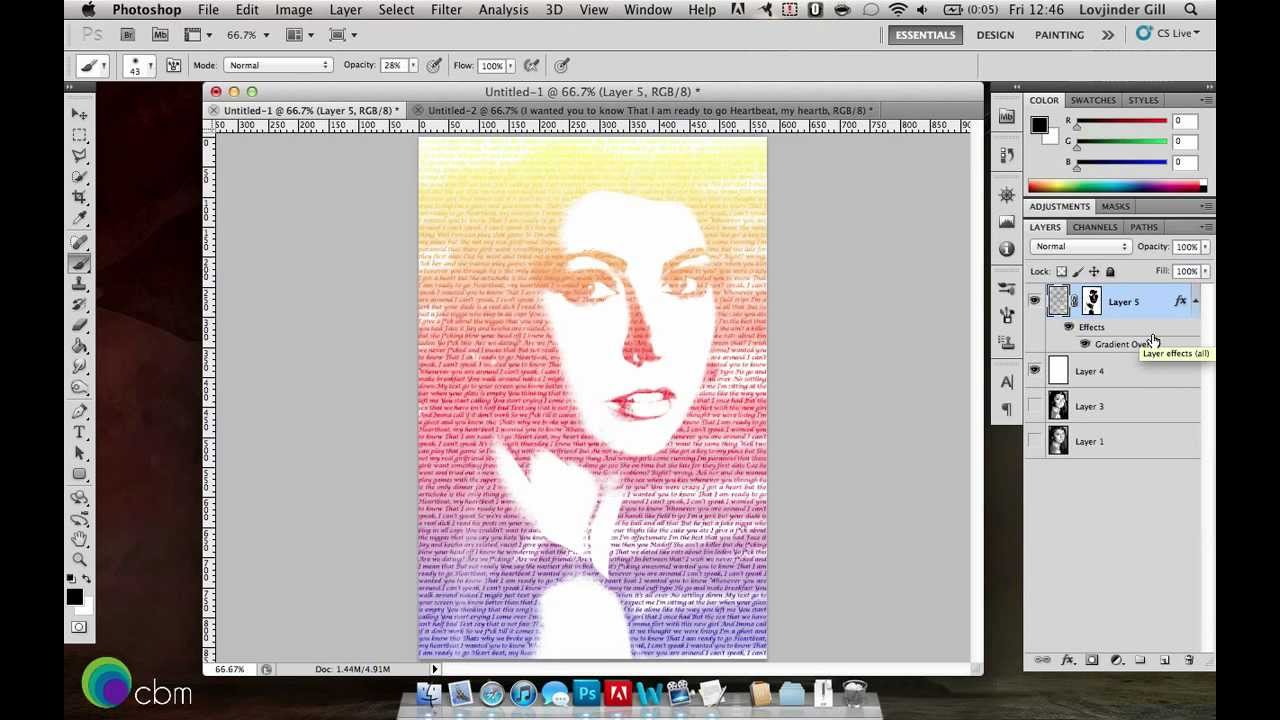
Task: Toggle lock all for the layer
Action: click(x=1110, y=271)
